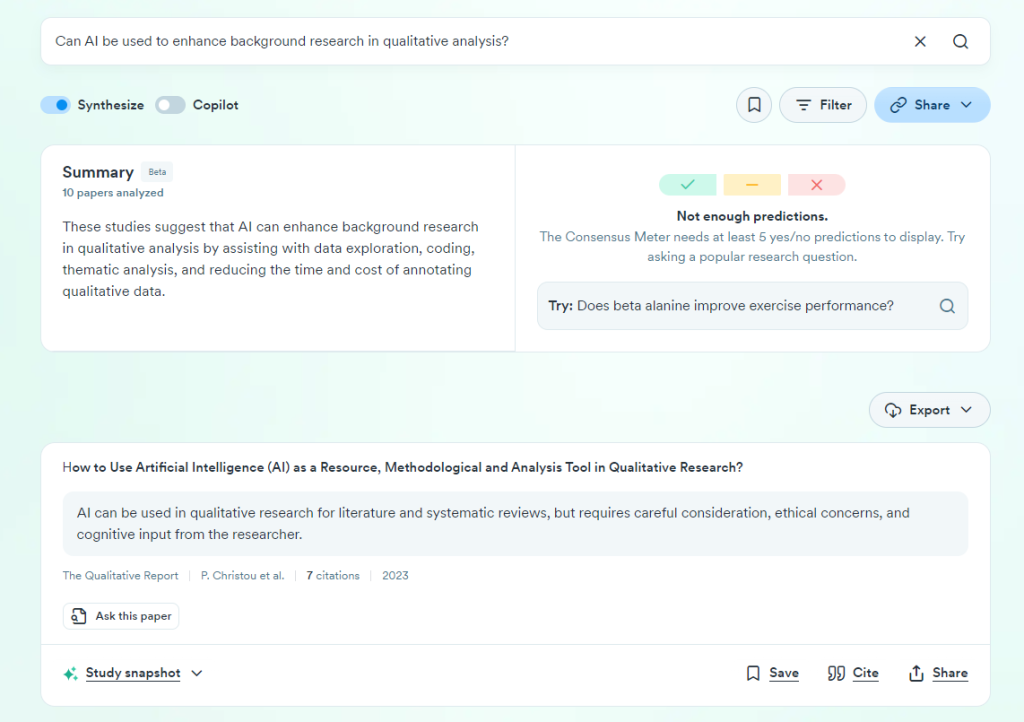Click the Ask this paper button
This screenshot has height=722, width=1024.
pyautogui.click(x=120, y=616)
